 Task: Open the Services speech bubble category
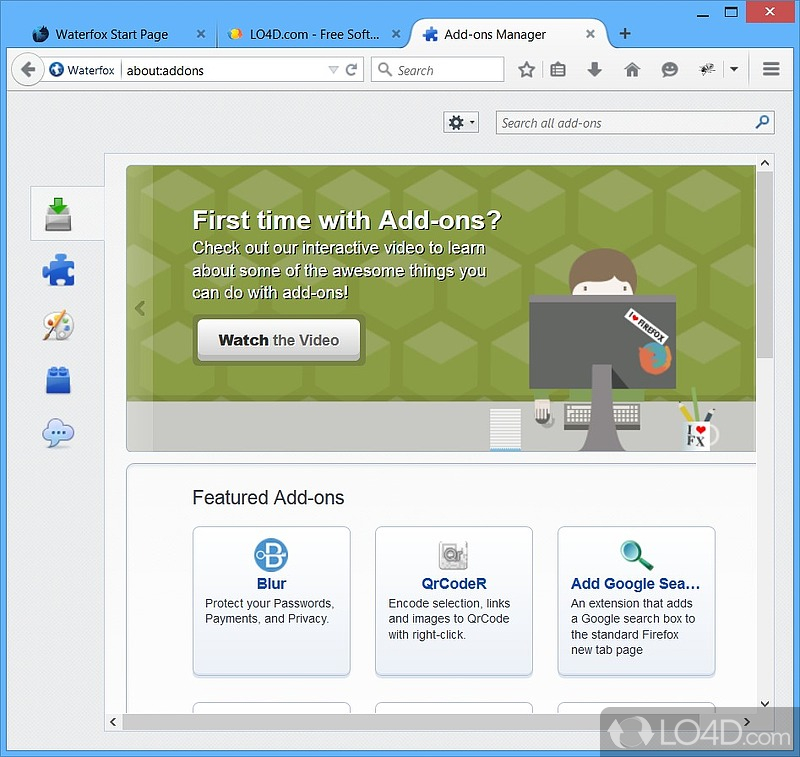click(58, 433)
